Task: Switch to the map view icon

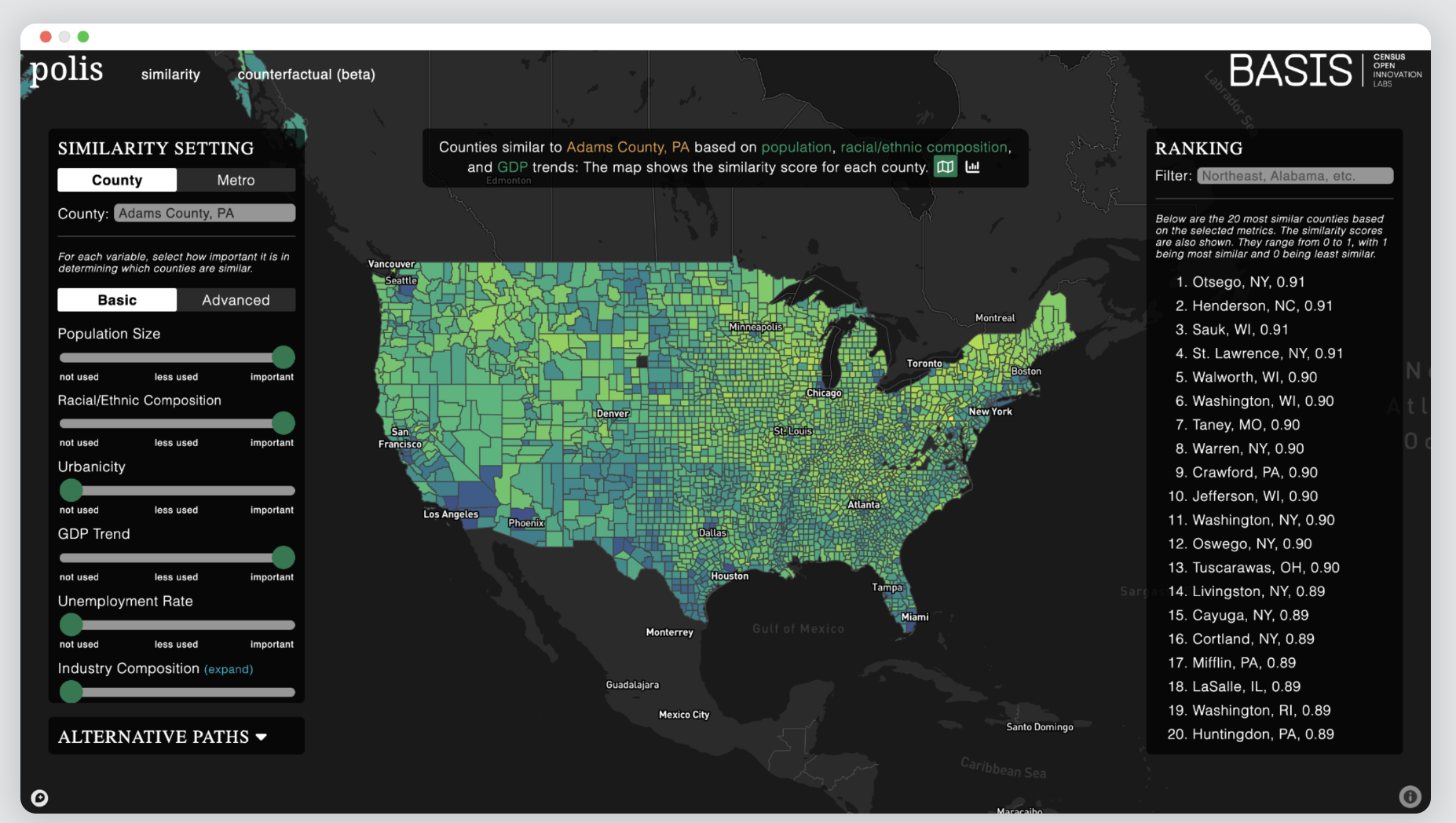Action: pos(945,166)
